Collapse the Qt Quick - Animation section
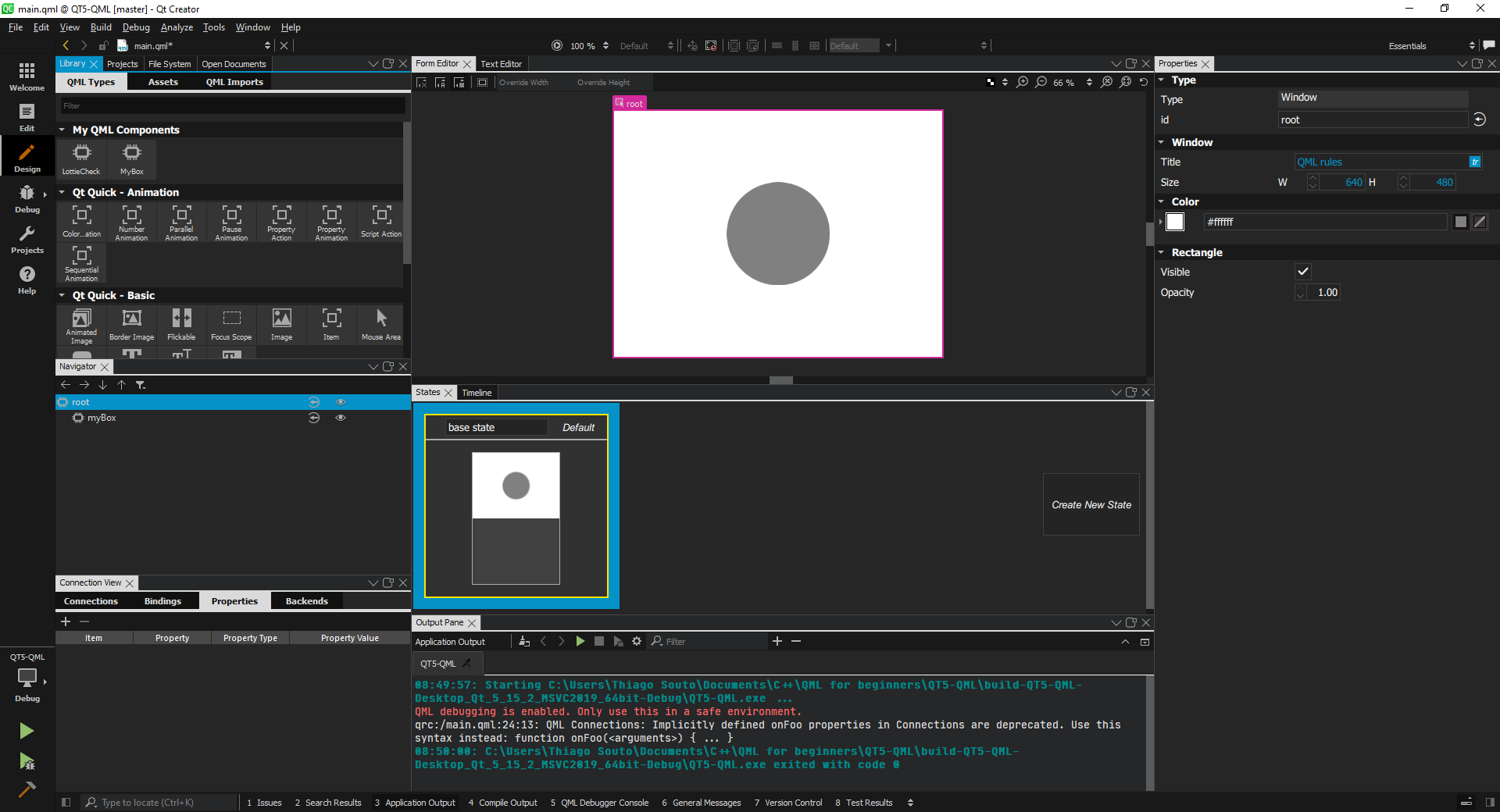 point(62,192)
